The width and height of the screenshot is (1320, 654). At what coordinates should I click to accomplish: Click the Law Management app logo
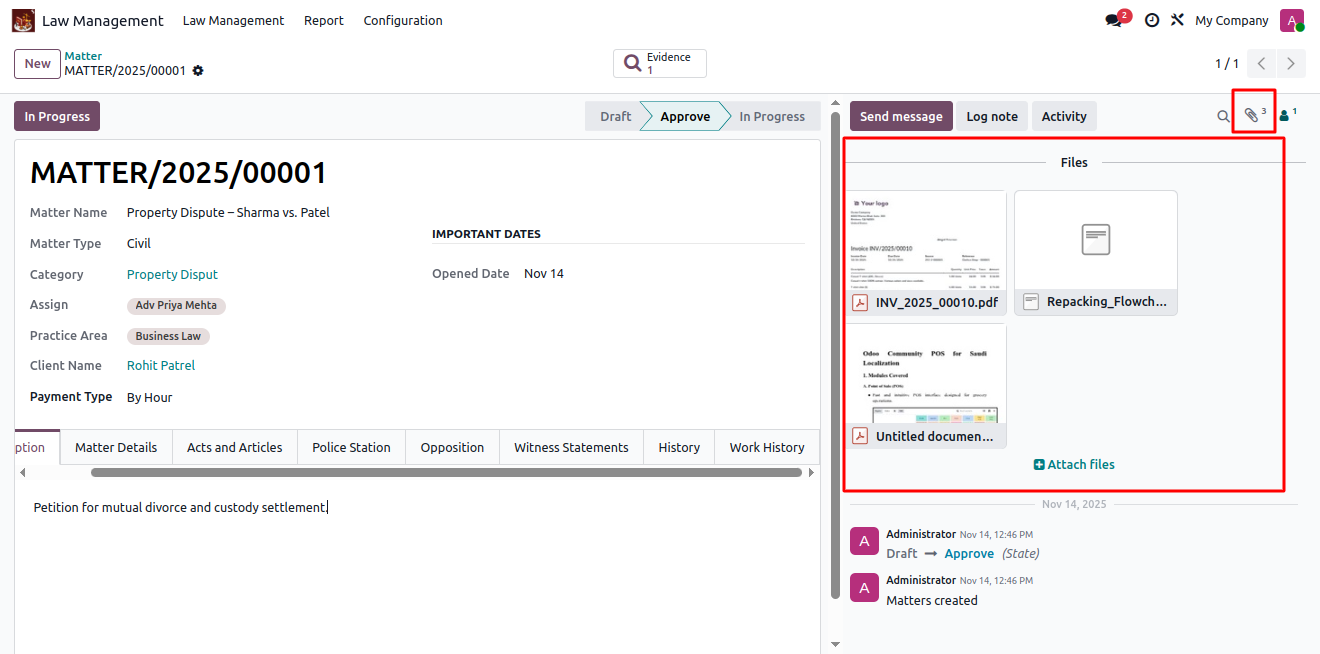coord(23,21)
